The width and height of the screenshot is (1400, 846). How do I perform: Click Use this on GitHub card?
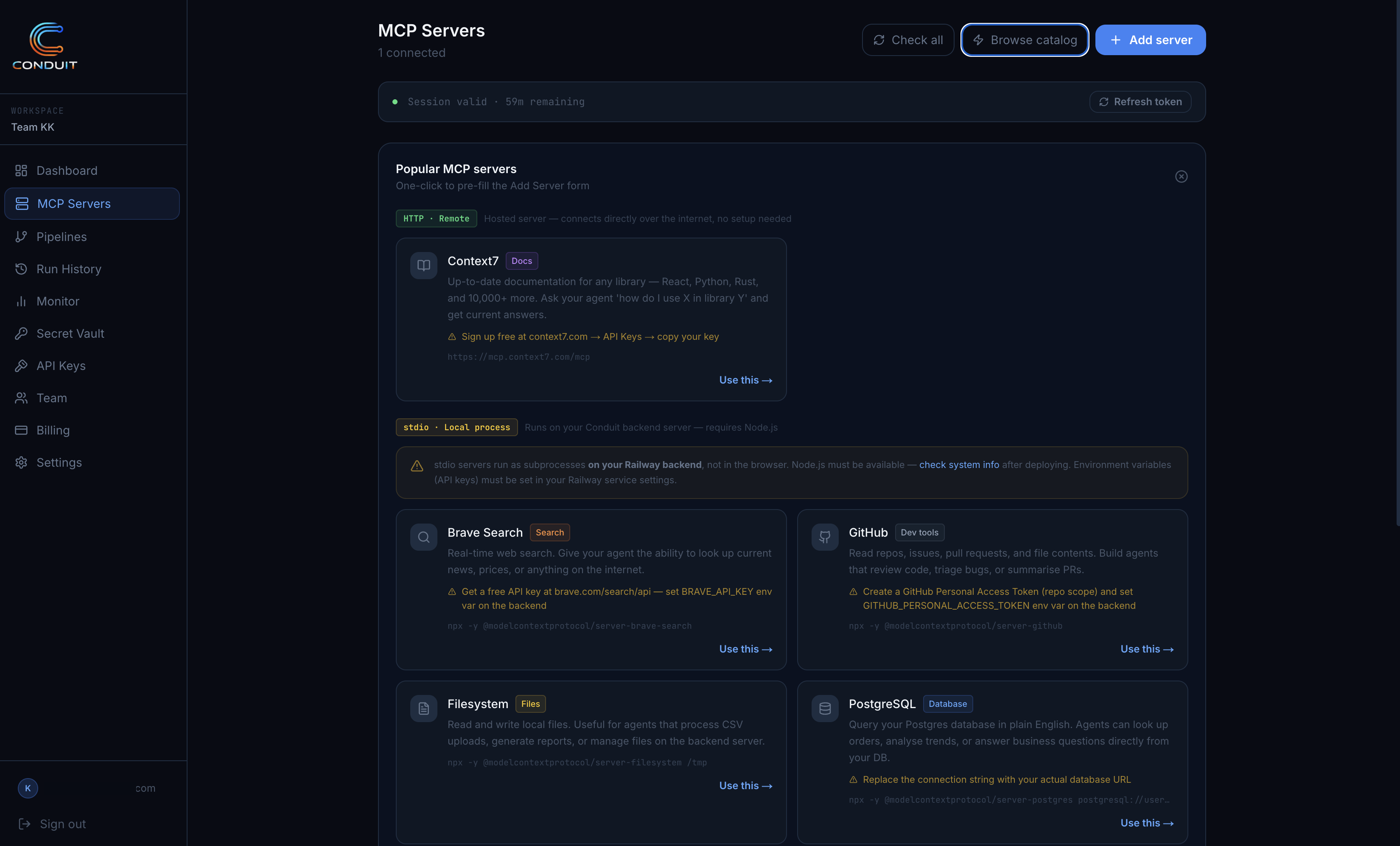1146,649
